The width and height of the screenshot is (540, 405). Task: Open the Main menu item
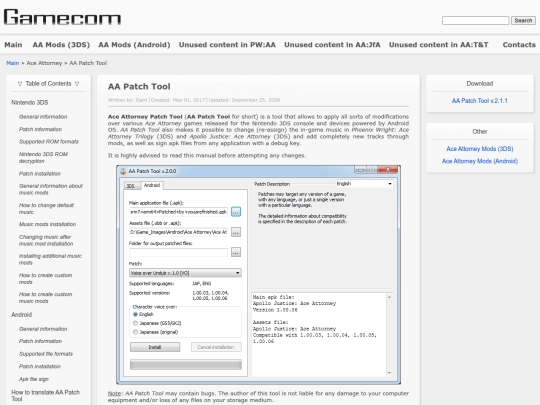pyautogui.click(x=13, y=45)
